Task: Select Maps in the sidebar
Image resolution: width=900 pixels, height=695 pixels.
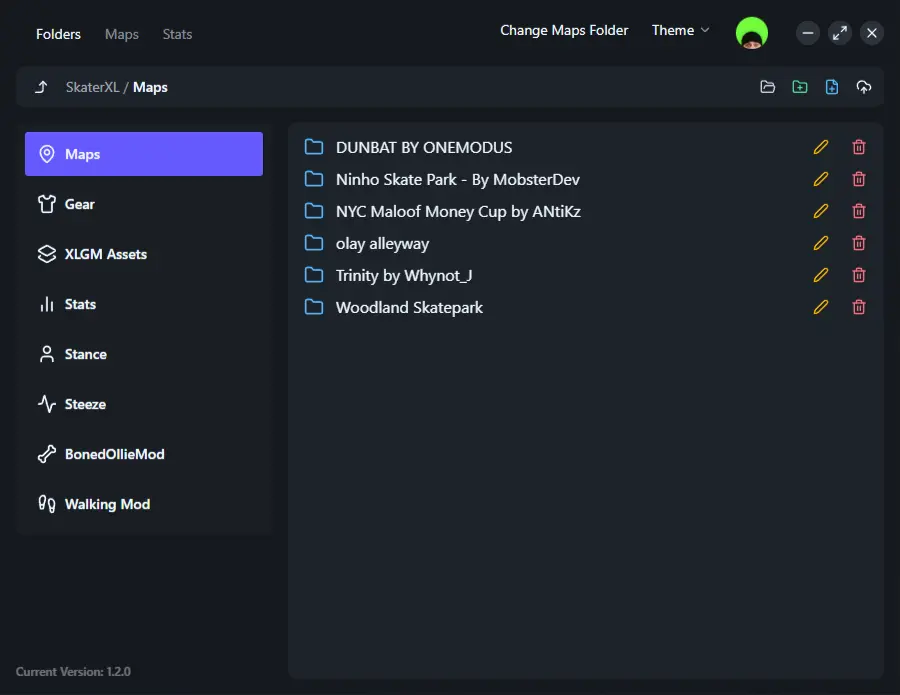Action: tap(143, 154)
